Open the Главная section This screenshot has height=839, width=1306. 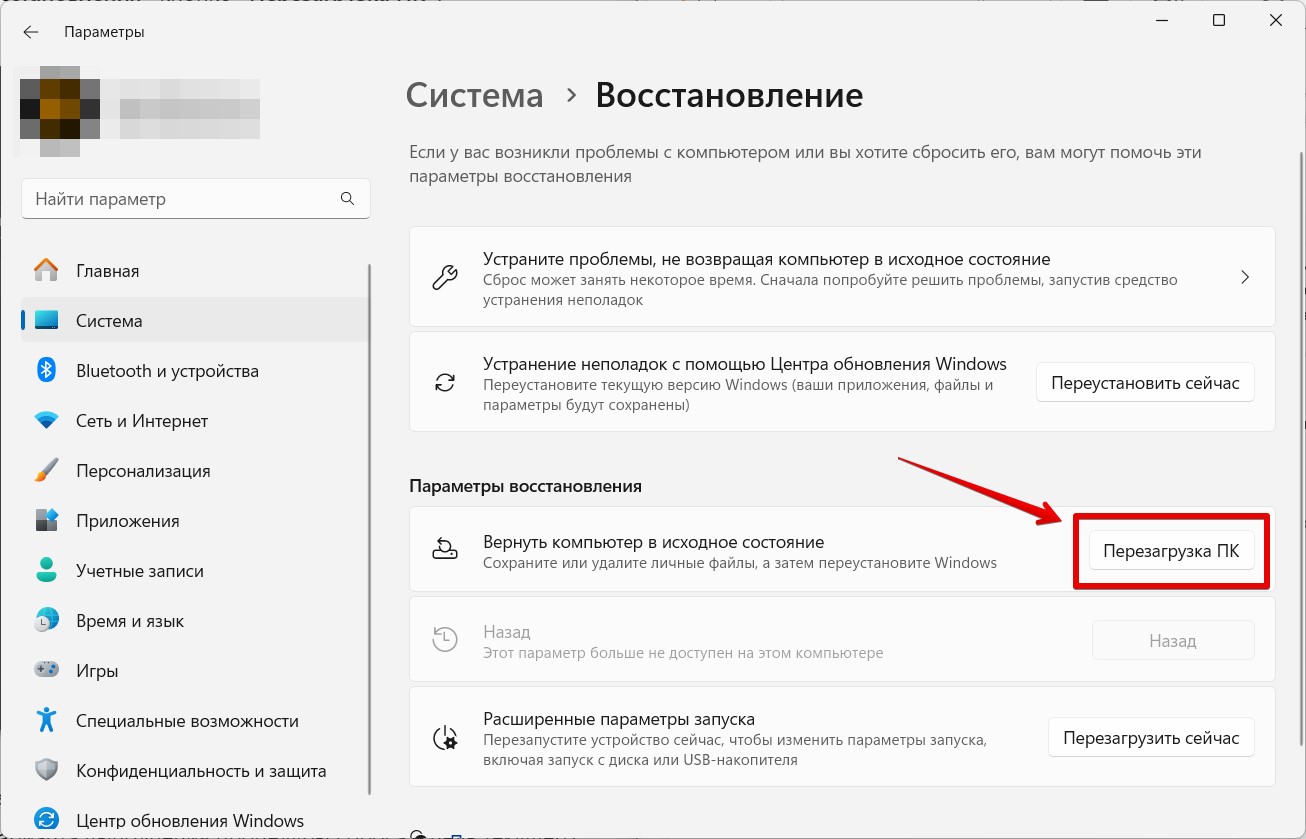(195, 271)
